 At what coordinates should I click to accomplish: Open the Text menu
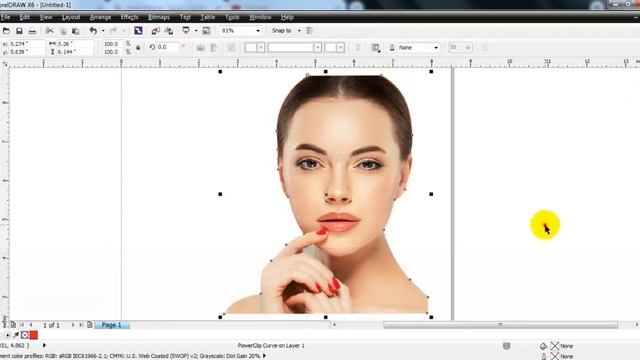(185, 17)
